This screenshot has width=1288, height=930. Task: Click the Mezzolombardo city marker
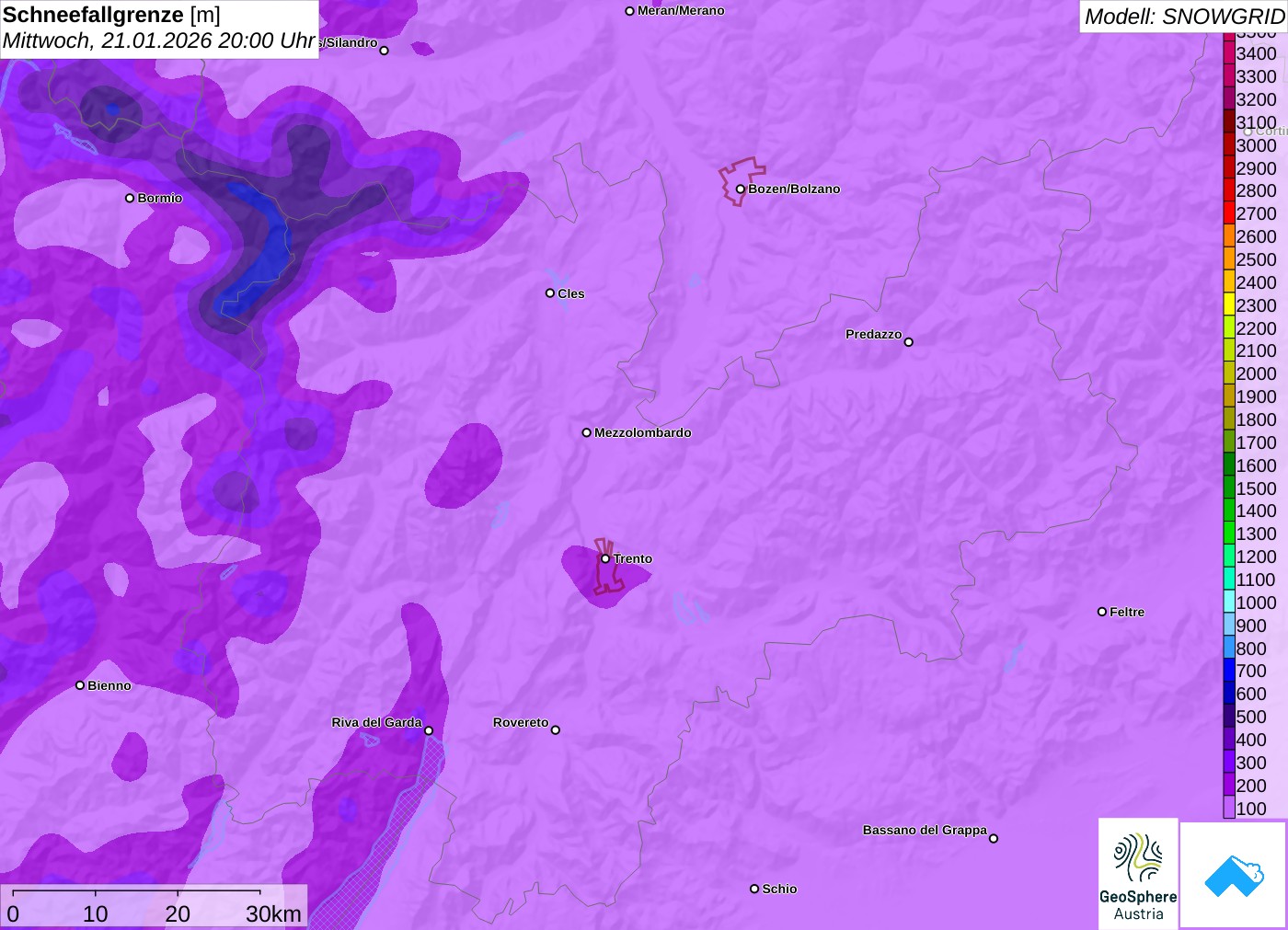(587, 432)
